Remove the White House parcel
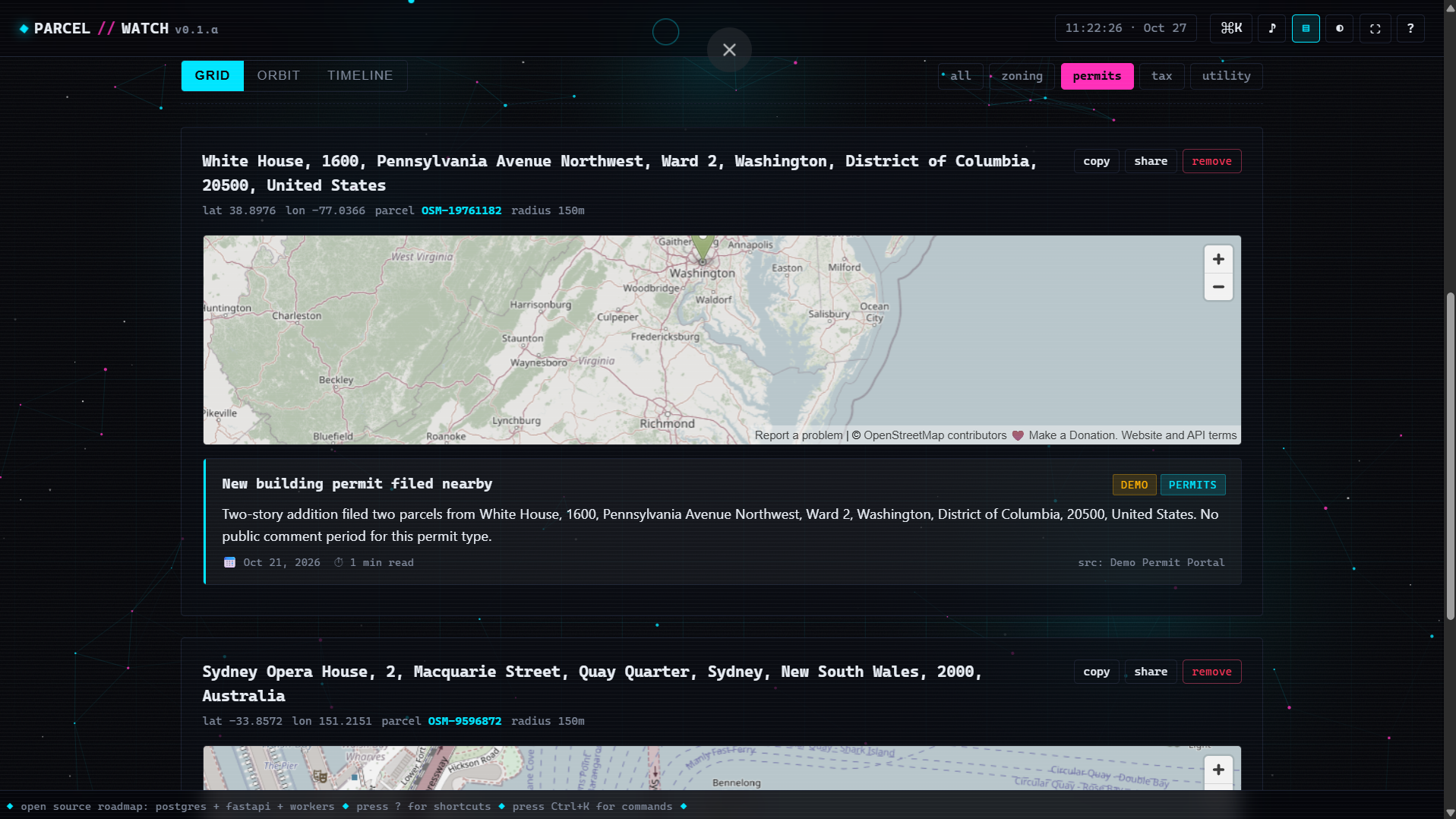This screenshot has width=1456, height=819. point(1211,161)
